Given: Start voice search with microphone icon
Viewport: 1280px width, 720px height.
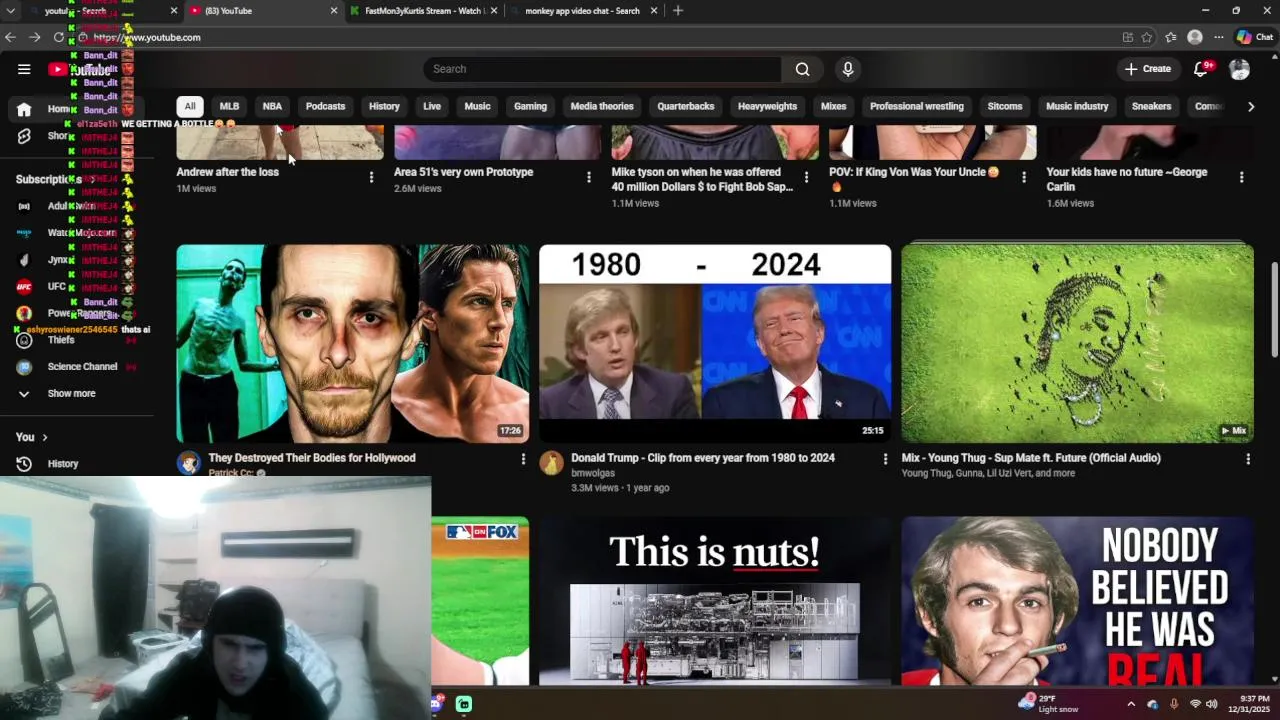Looking at the screenshot, I should pos(848,69).
